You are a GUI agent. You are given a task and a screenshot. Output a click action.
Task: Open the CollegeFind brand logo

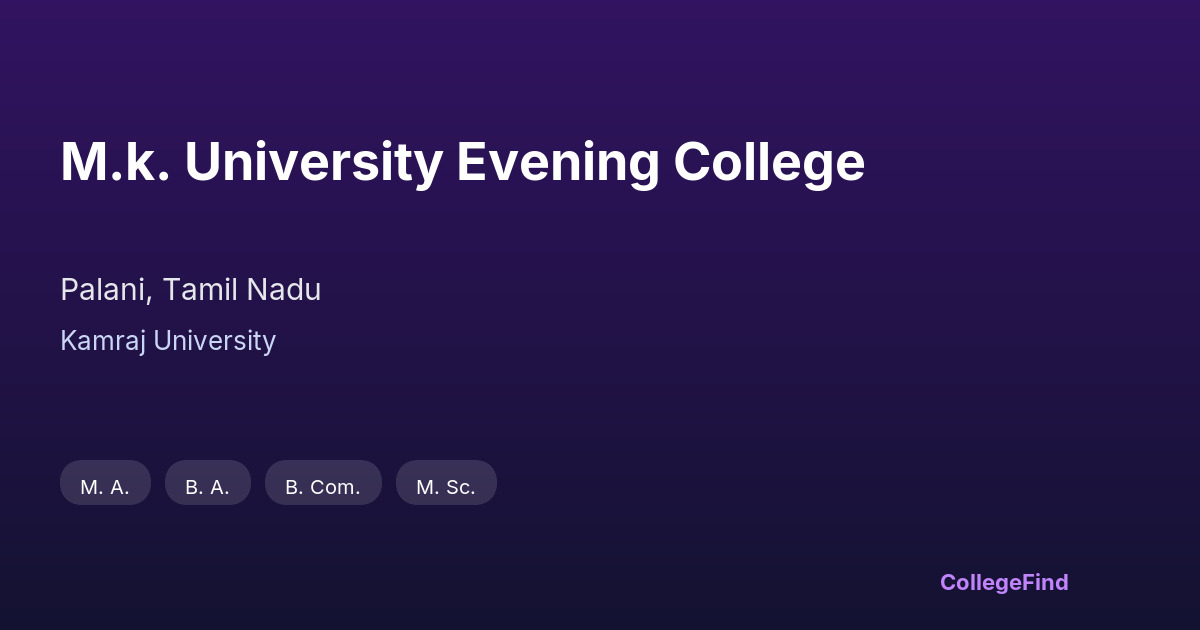pyautogui.click(x=1004, y=582)
